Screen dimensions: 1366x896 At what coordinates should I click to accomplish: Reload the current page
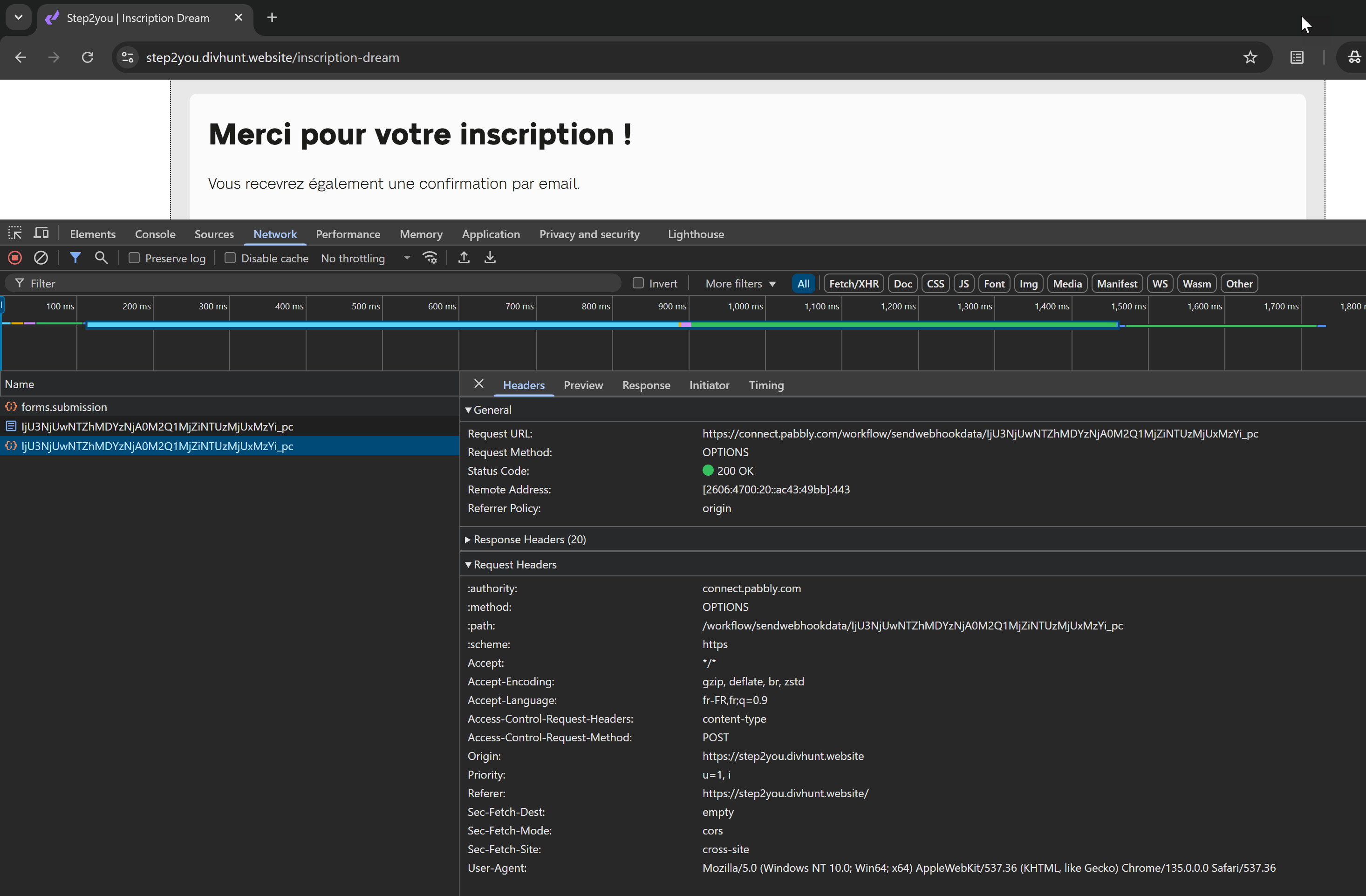(x=88, y=57)
